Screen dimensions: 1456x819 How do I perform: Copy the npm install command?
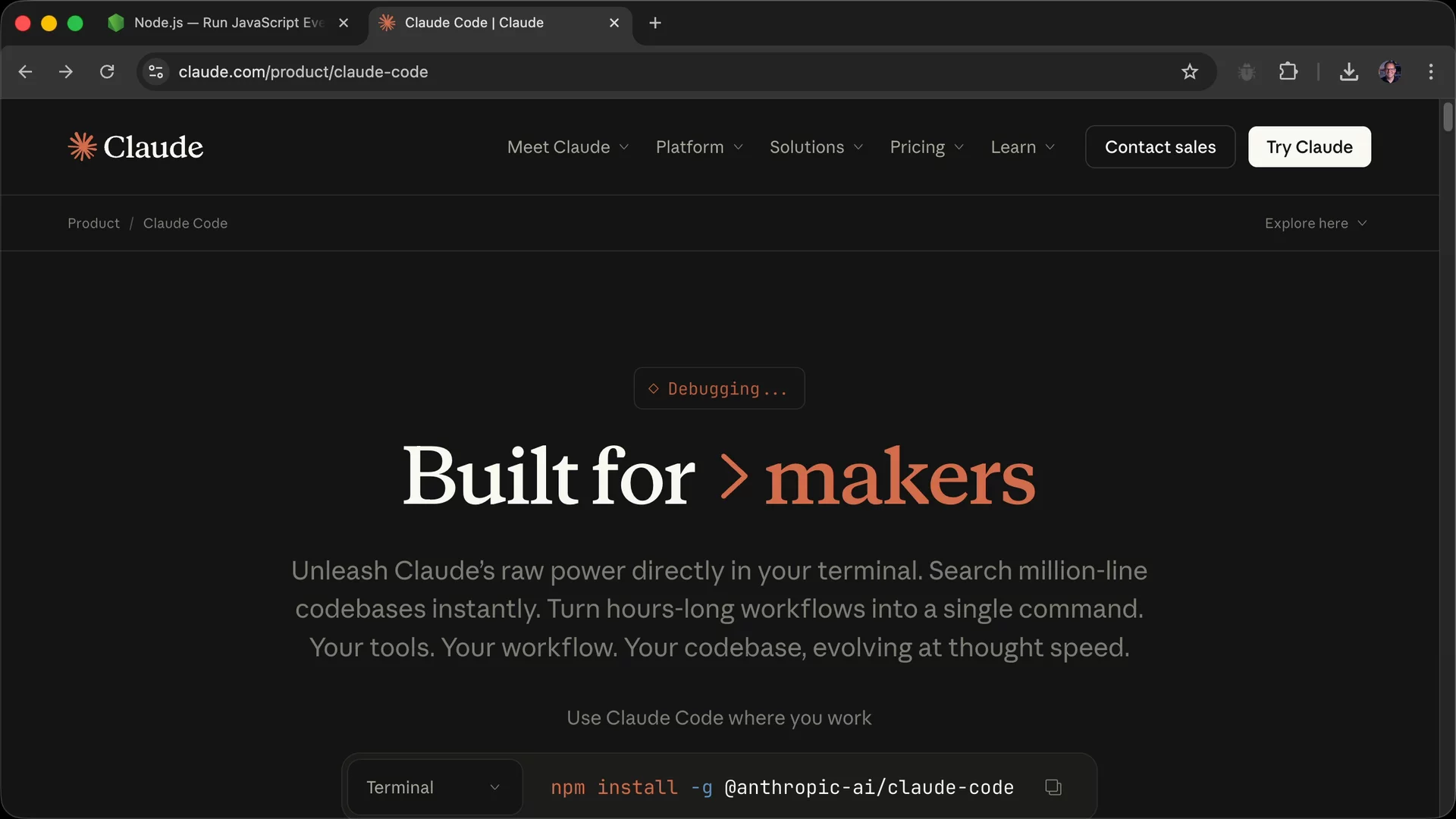click(1053, 787)
